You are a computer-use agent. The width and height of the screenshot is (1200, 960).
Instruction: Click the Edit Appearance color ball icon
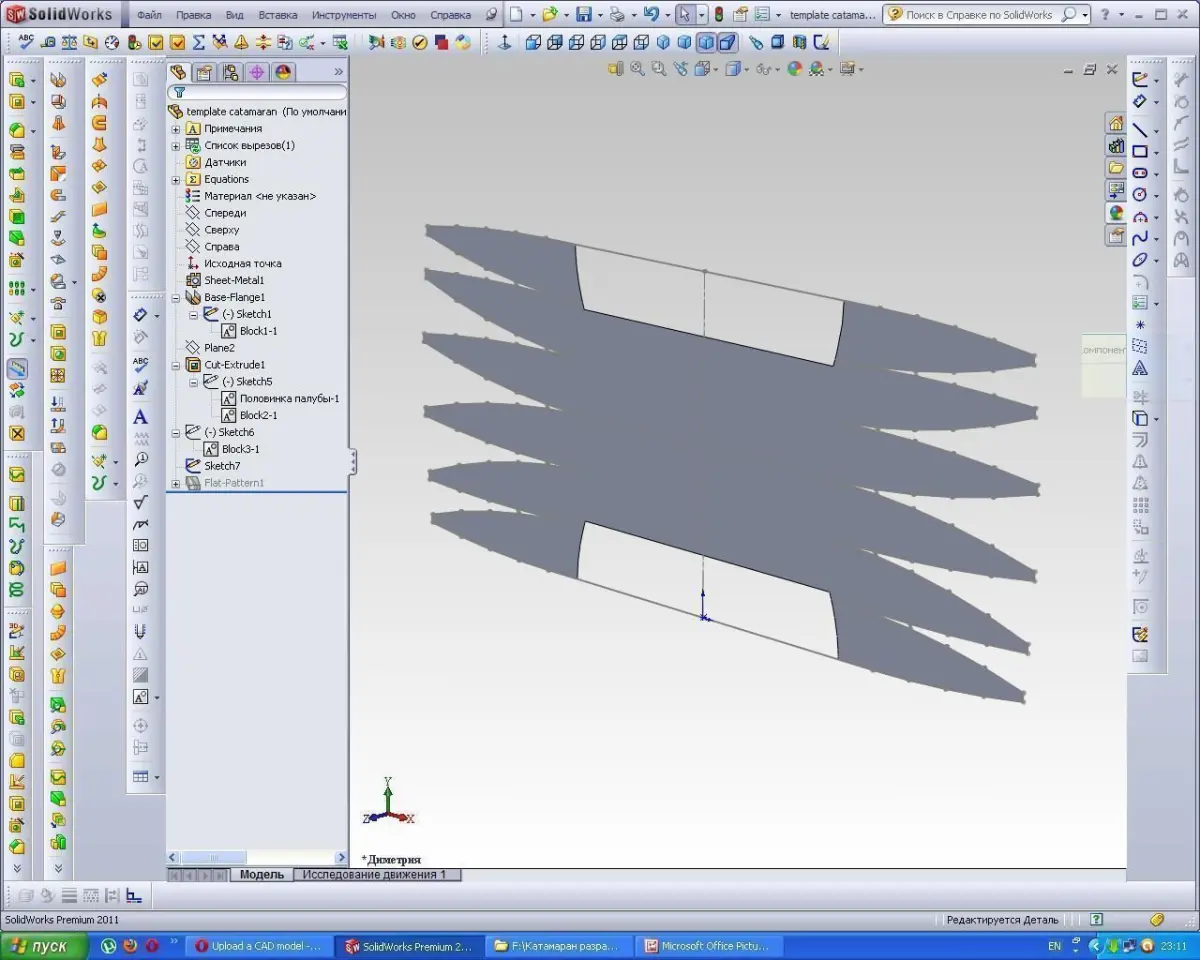tap(794, 69)
